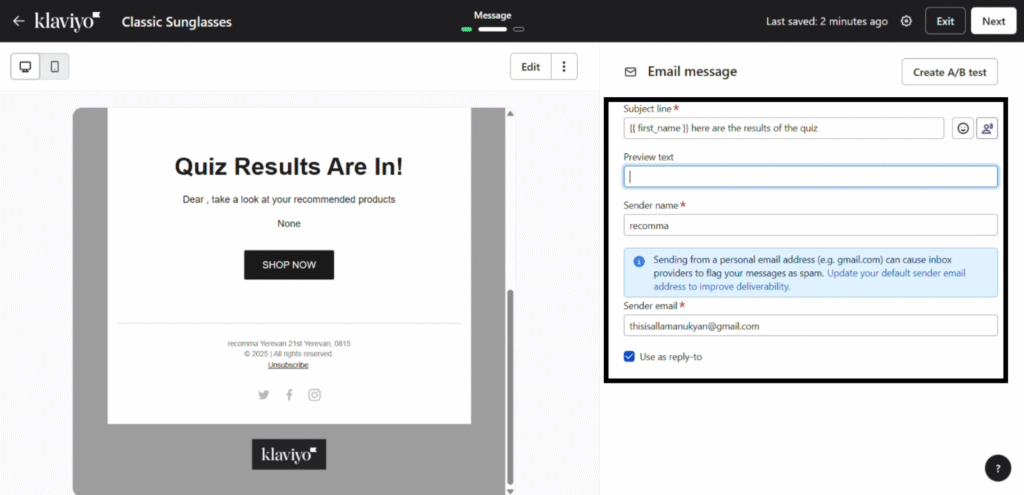Screen dimensions: 1024x495
Task: Click the Facebook icon in email footer
Action: 289,395
